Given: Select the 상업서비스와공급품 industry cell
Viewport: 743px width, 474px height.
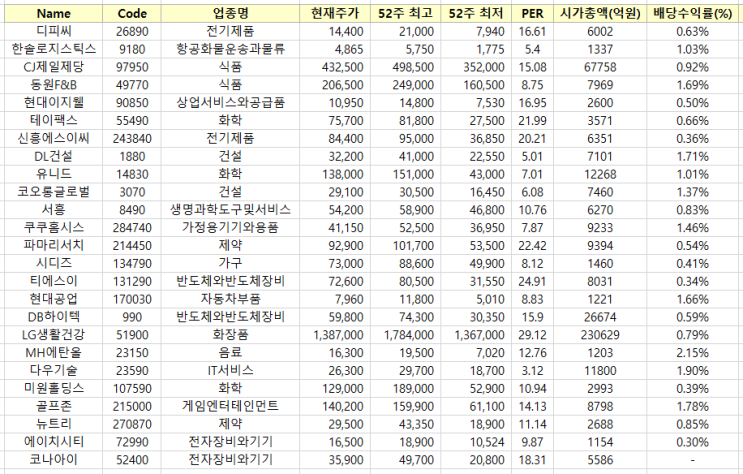Looking at the screenshot, I should click(230, 103).
